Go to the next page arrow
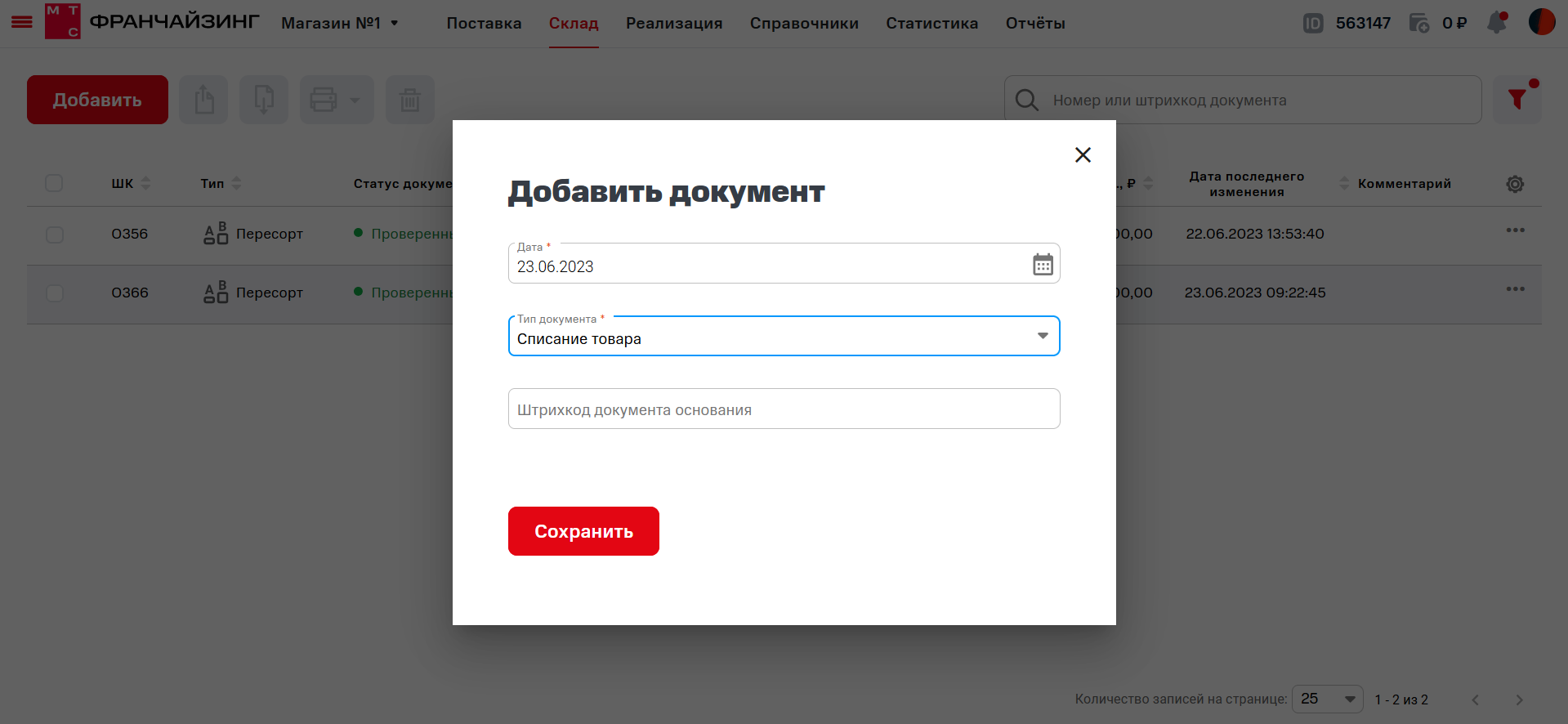The height and width of the screenshot is (724, 1568). [x=1519, y=699]
